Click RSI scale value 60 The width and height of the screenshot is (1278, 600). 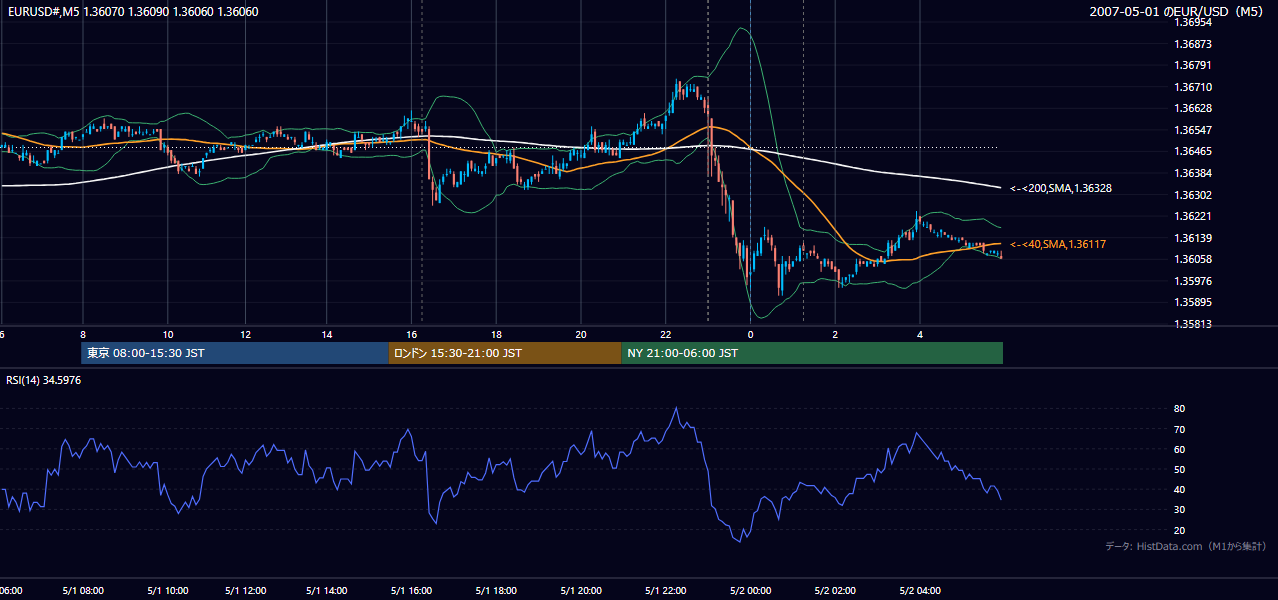coord(1180,449)
